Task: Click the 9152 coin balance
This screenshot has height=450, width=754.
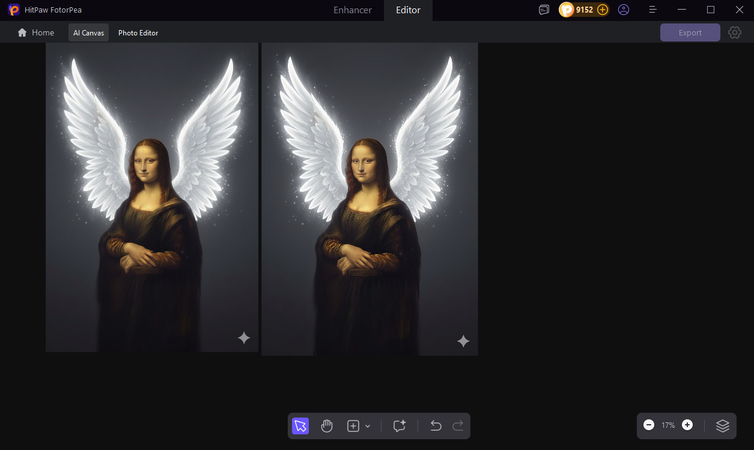Action: coord(584,10)
